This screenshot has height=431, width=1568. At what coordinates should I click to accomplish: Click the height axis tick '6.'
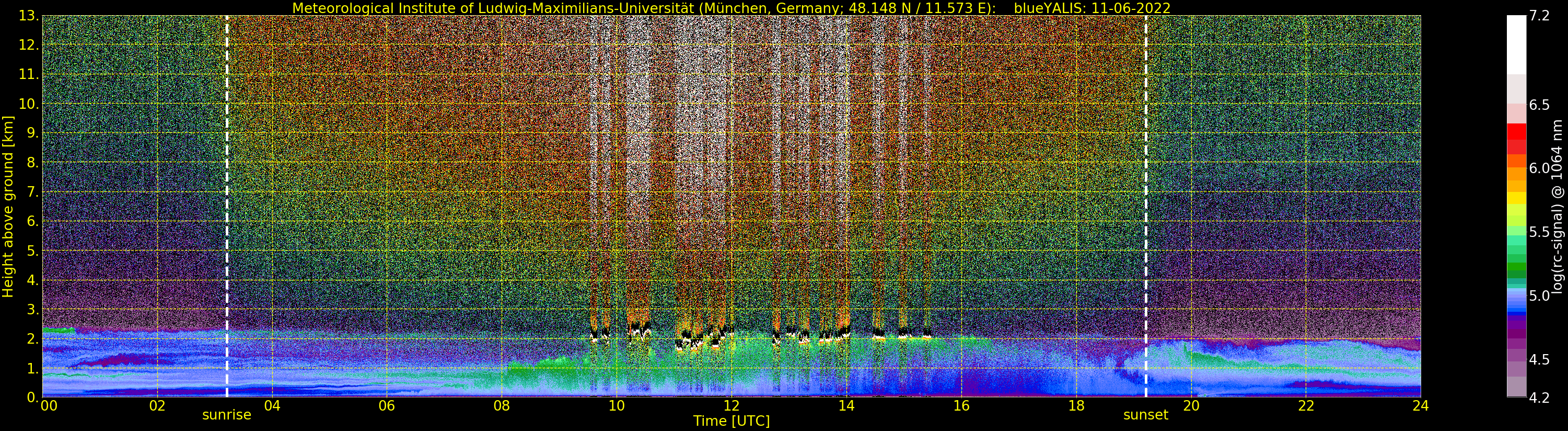pyautogui.click(x=33, y=221)
